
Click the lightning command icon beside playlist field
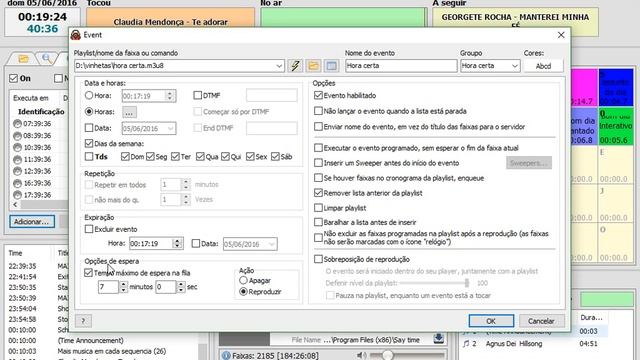(x=295, y=66)
